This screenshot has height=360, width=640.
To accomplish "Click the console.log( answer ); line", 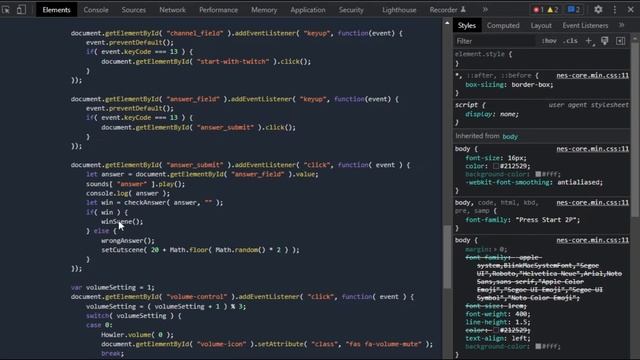I will click(x=128, y=193).
